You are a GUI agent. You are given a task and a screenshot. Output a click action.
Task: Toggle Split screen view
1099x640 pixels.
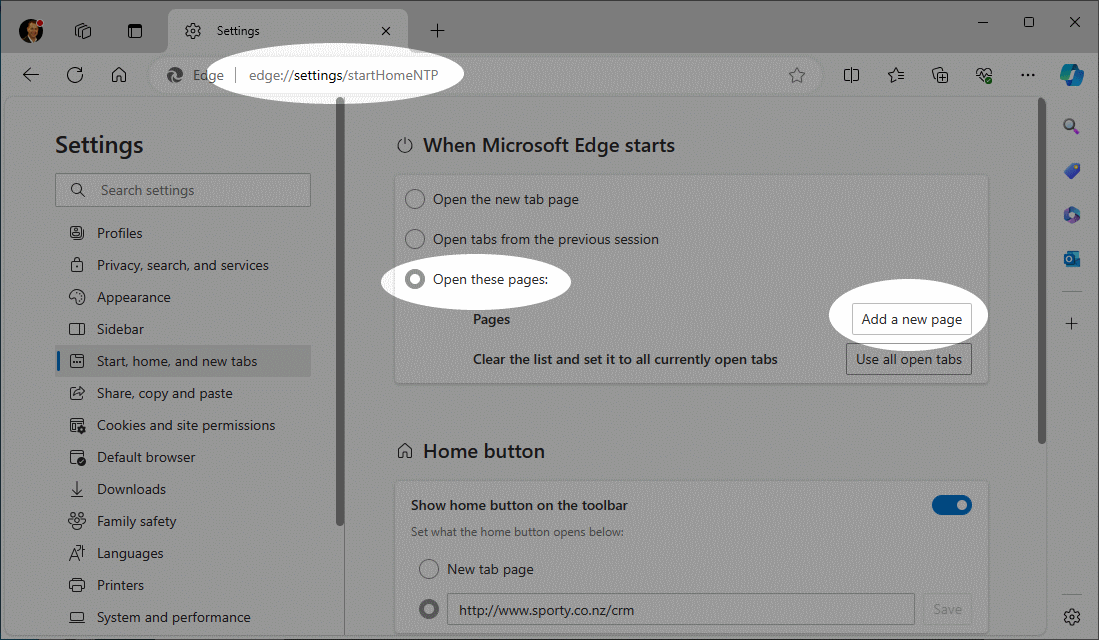[852, 75]
